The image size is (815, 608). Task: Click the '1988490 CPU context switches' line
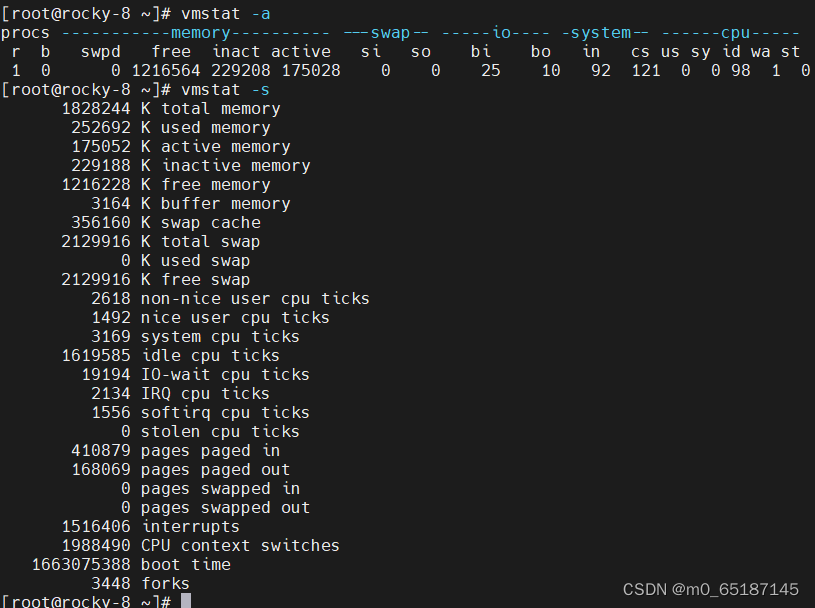[x=201, y=545]
